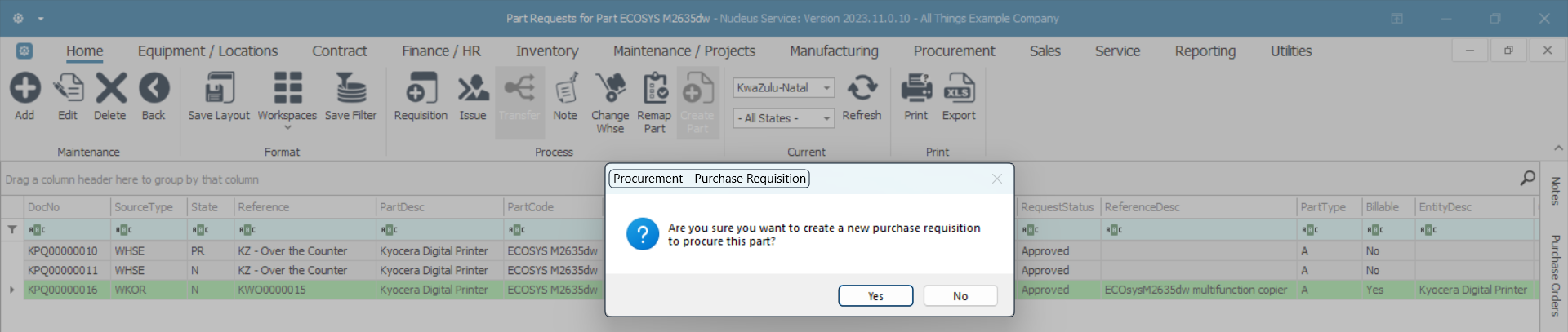This screenshot has width=1568, height=332.
Task: Click the Export to XLS icon
Action: point(959,89)
